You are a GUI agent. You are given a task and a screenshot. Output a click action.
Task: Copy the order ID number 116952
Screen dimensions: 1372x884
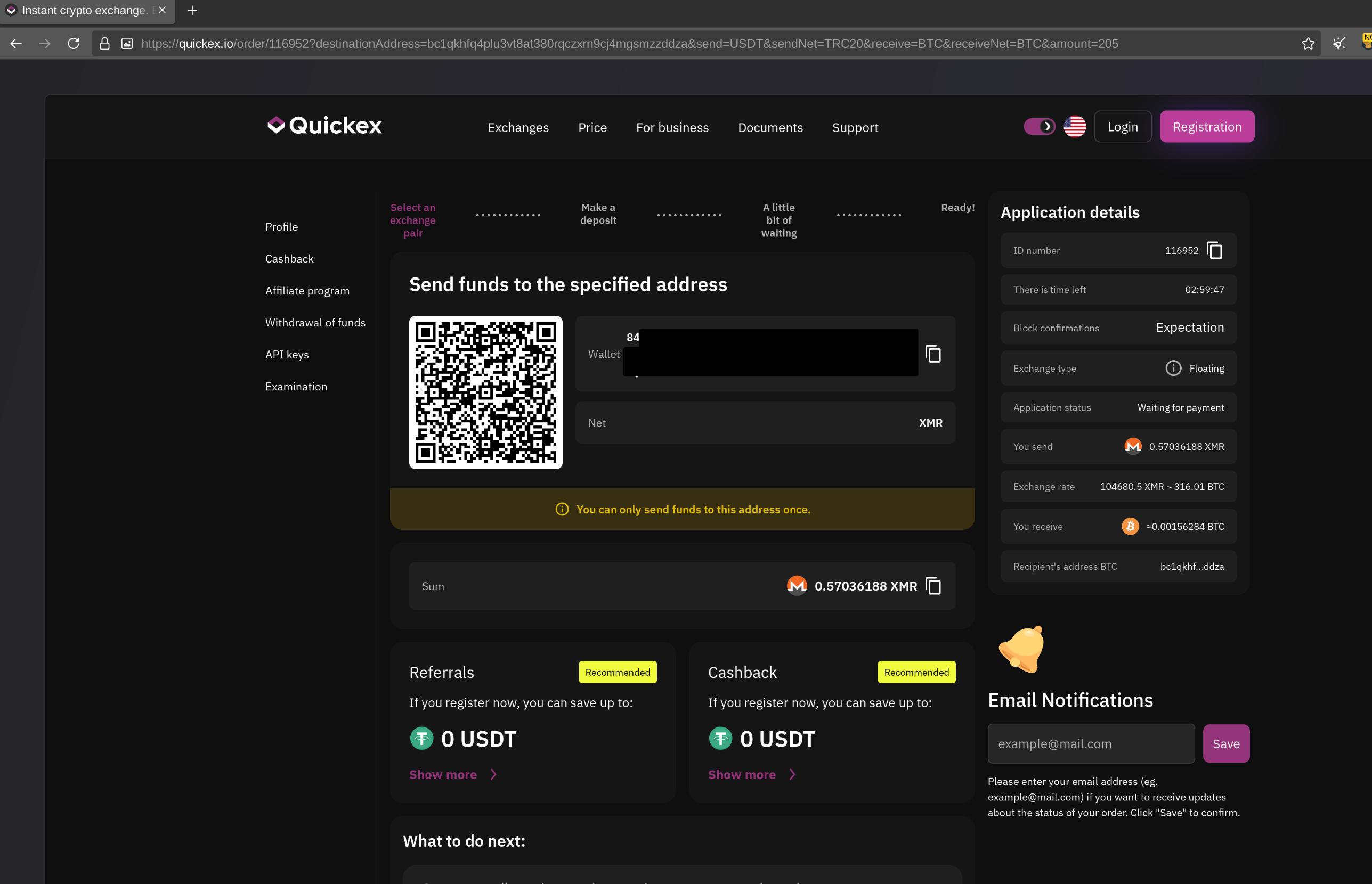coord(1214,250)
